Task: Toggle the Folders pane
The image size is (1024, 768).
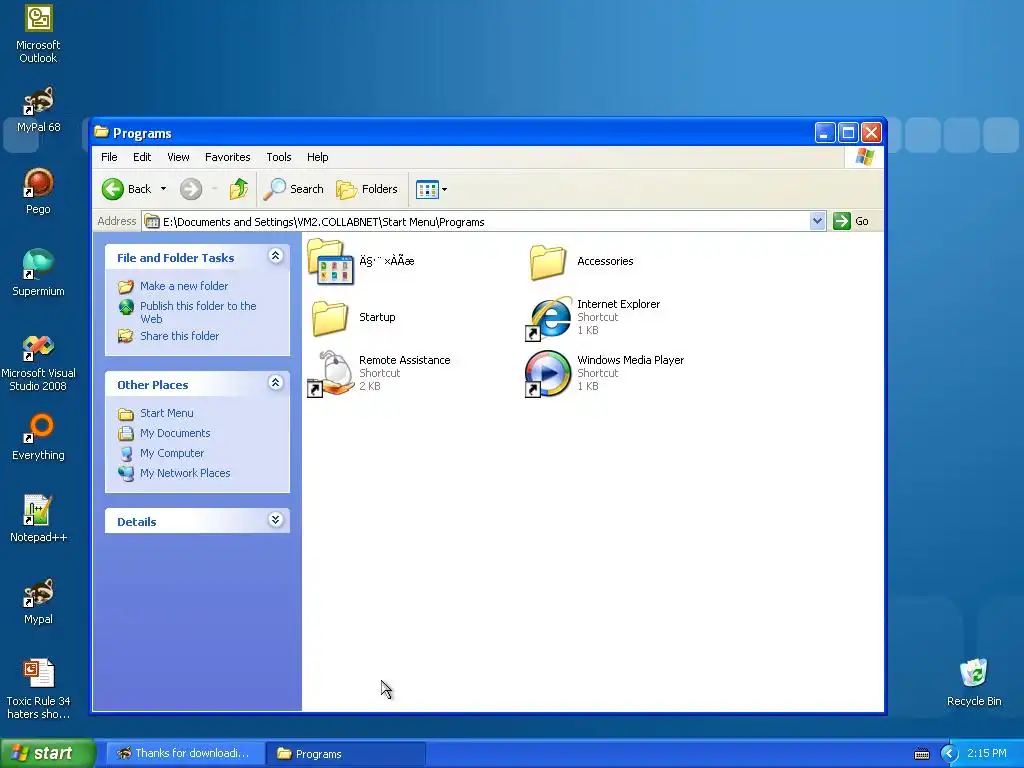Action: [x=367, y=189]
